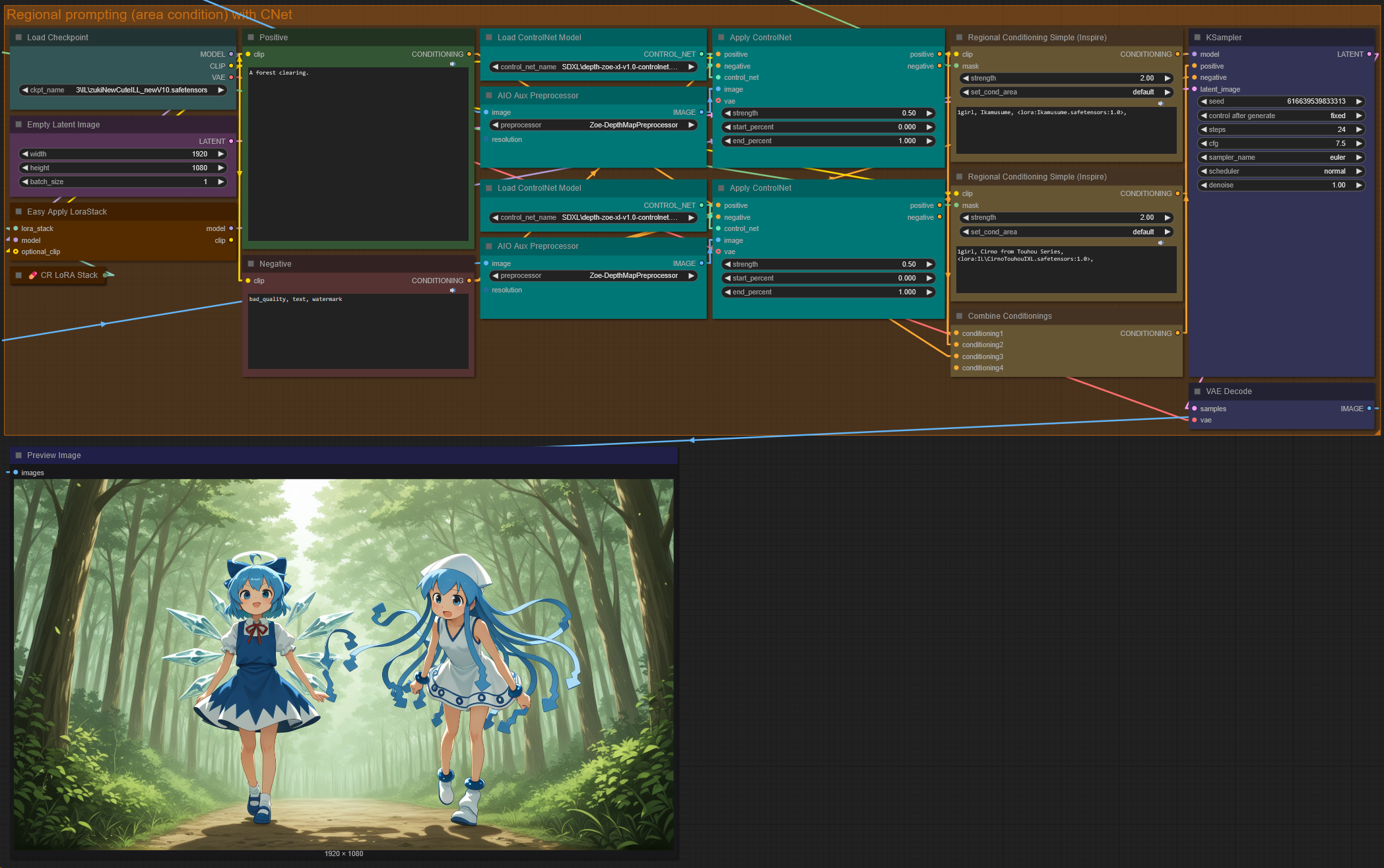Collapse the KSampler node via title square
Image resolution: width=1384 pixels, height=868 pixels.
click(x=1197, y=38)
